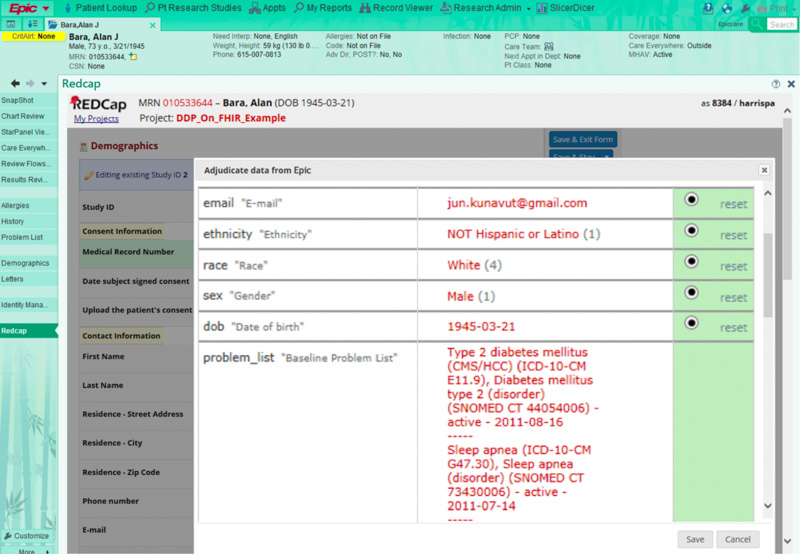Click Save in the adjudication dialog
Viewport: 800px width, 554px height.
[695, 539]
